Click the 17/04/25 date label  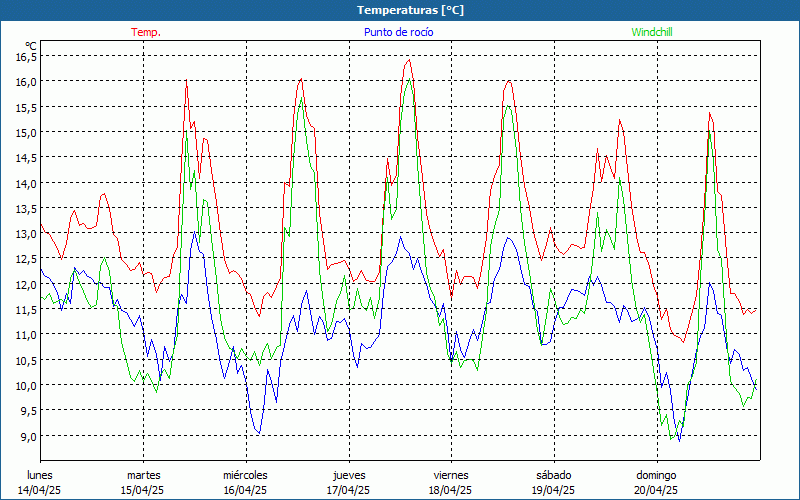click(x=348, y=490)
